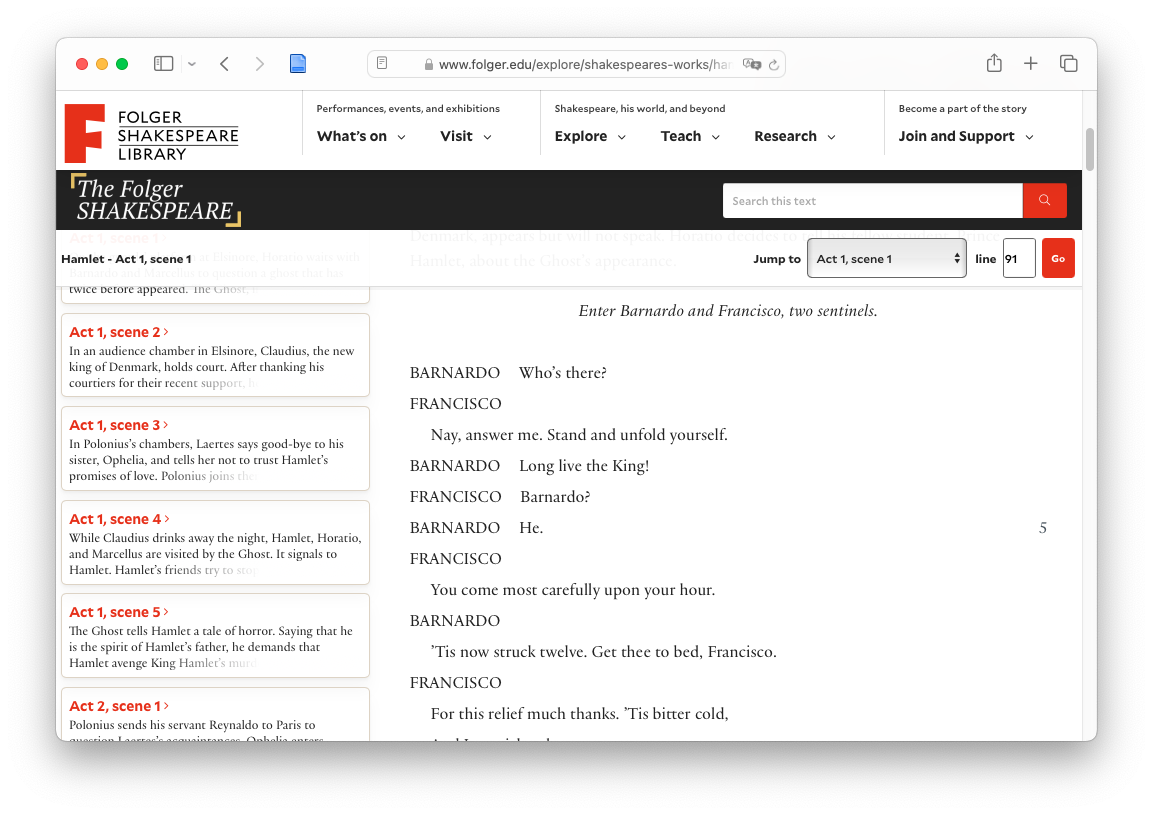Click the line "Who's there?"
The width and height of the screenshot is (1153, 815).
(x=563, y=373)
